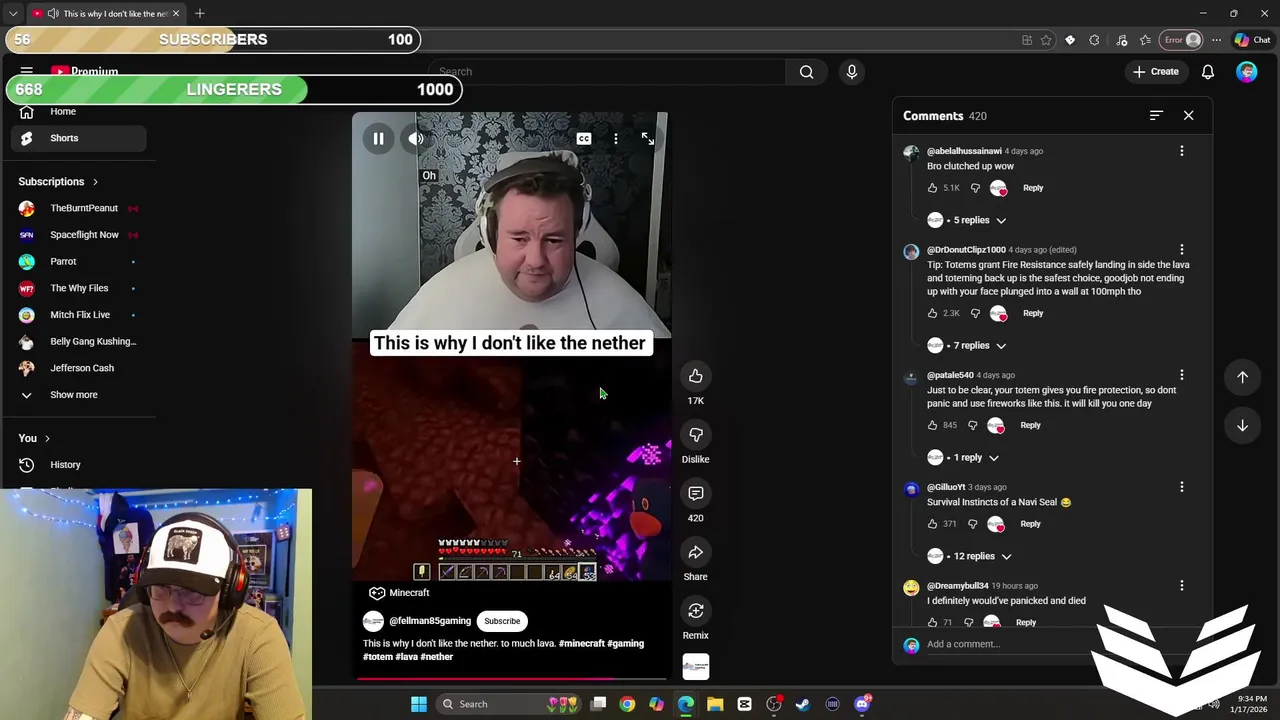Share the Short
Viewport: 1280px width, 720px height.
(x=695, y=552)
